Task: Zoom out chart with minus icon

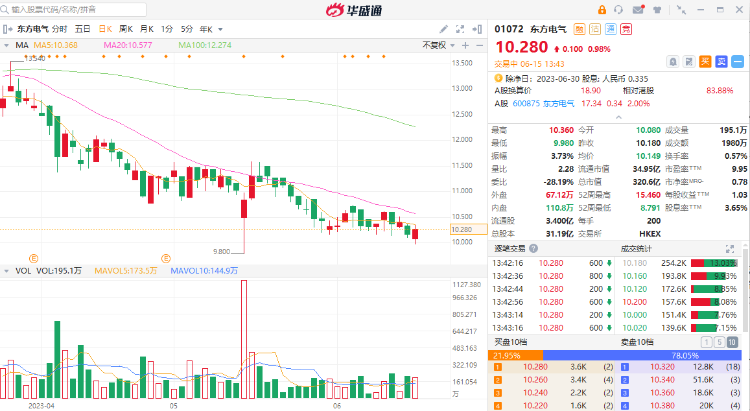Action: click(479, 45)
